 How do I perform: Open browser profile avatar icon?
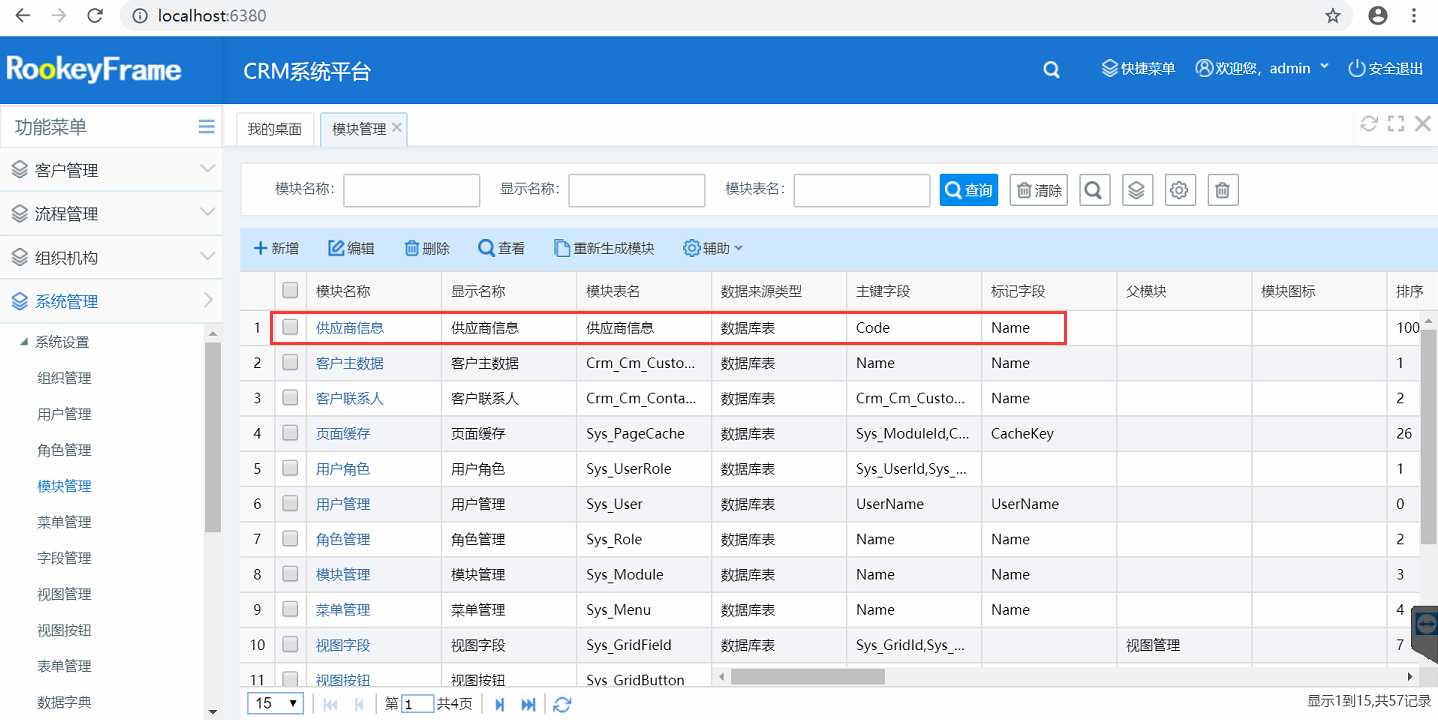1378,16
